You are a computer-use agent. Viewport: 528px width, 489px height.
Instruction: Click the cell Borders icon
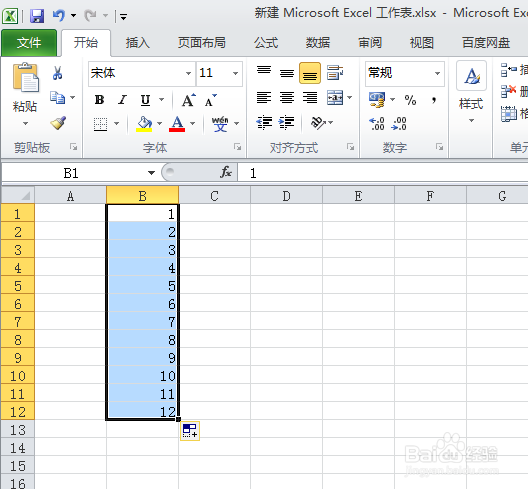[x=100, y=124]
